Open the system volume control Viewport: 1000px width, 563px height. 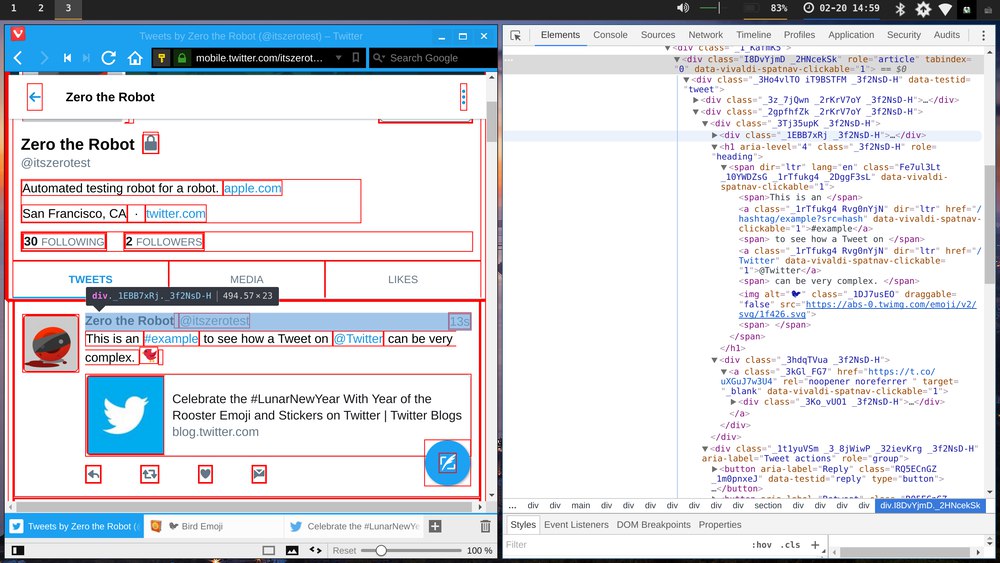683,8
